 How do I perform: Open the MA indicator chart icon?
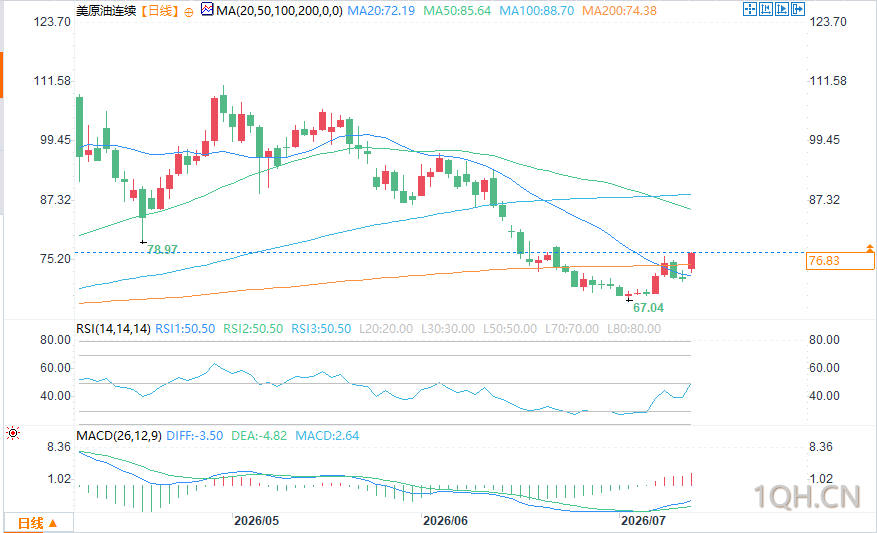[x=206, y=10]
